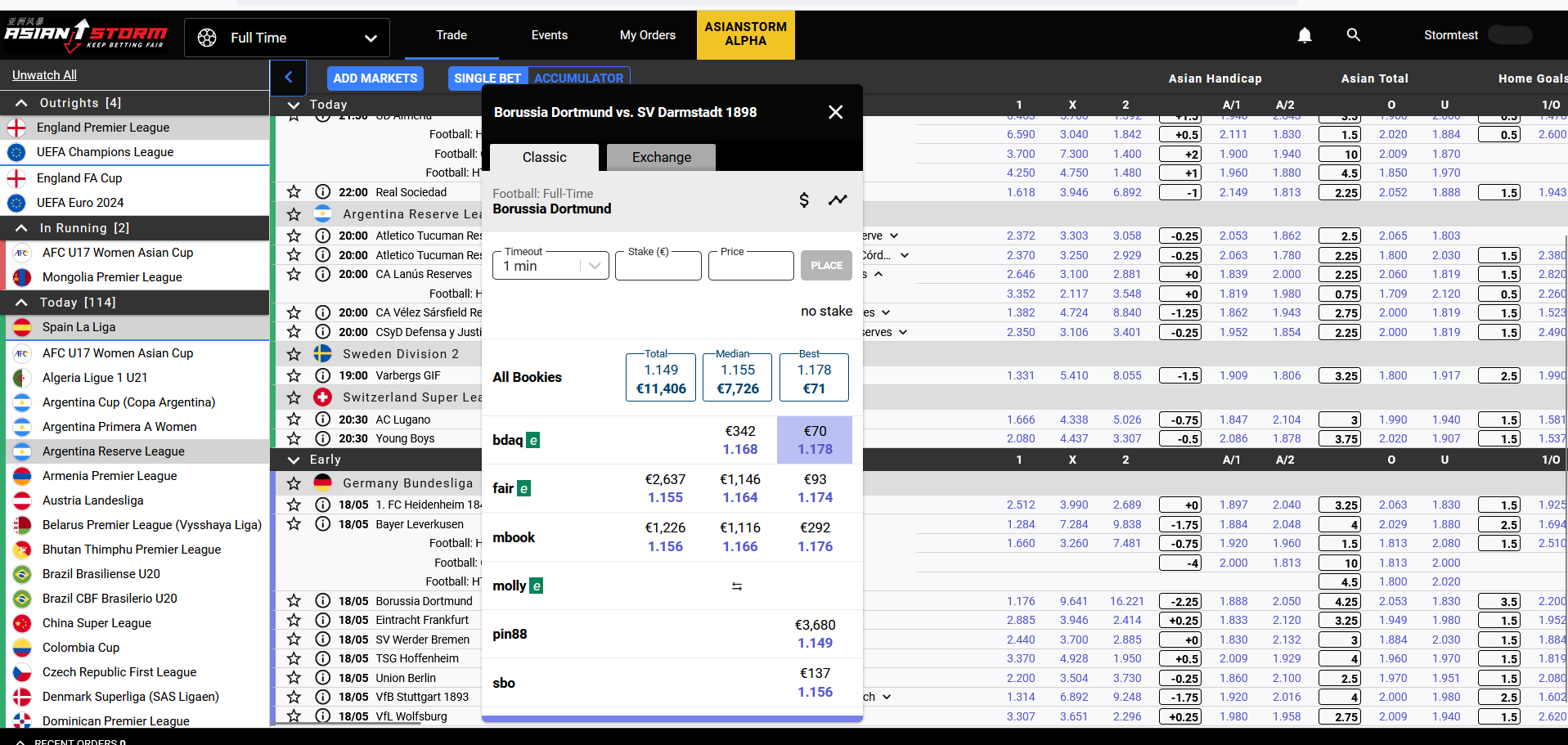Open info for Borussia Dortmund match row
This screenshot has width=1568, height=745.
tap(323, 601)
